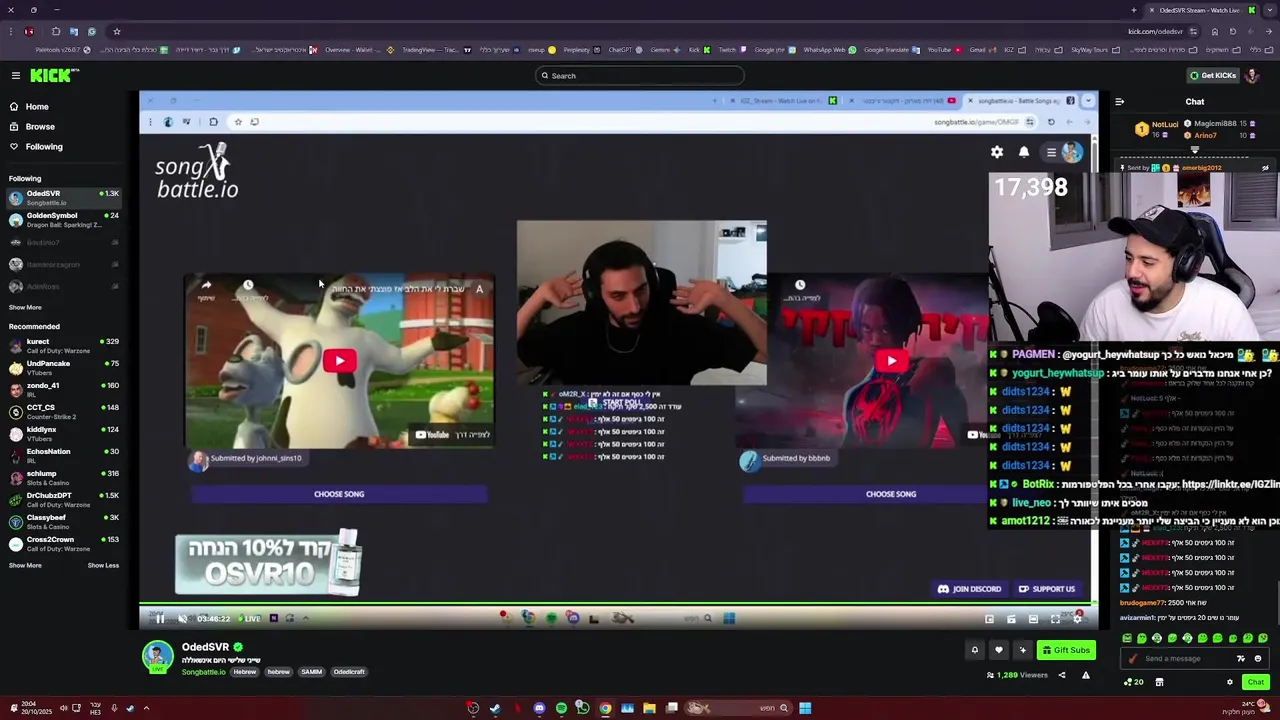Open chat translate icon in input
Viewport: 1280px width, 720px height.
coord(1241,659)
